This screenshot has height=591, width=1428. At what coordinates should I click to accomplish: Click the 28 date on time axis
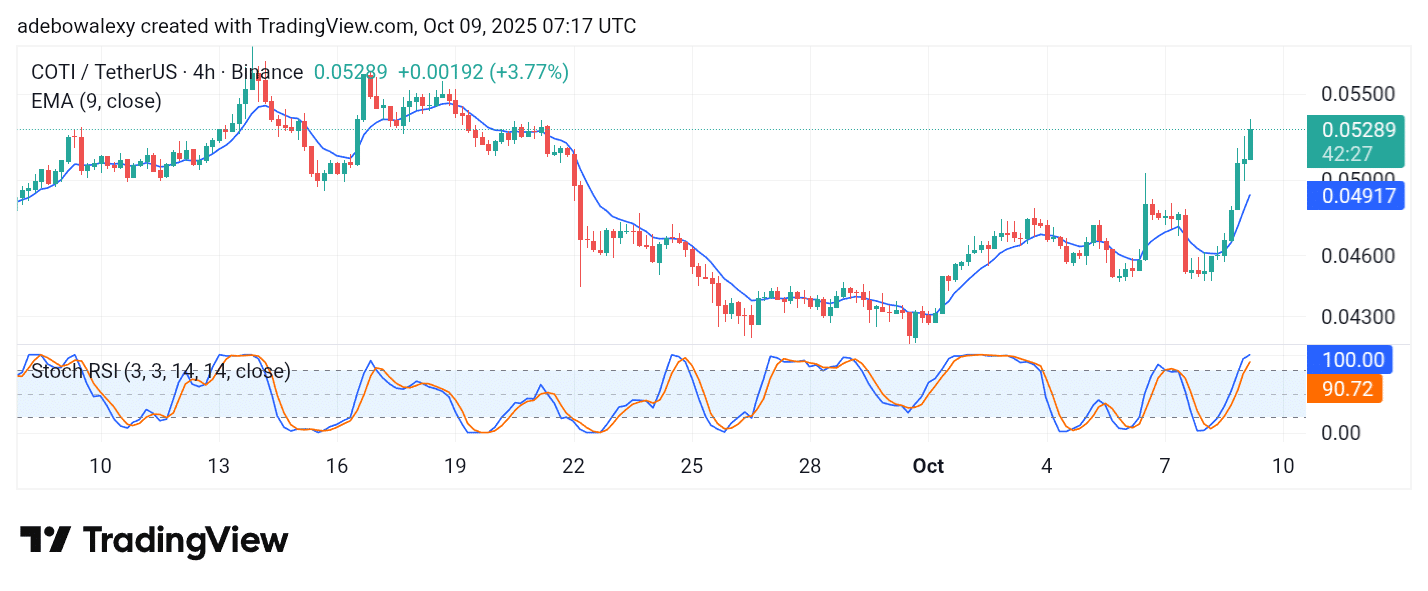tap(810, 466)
